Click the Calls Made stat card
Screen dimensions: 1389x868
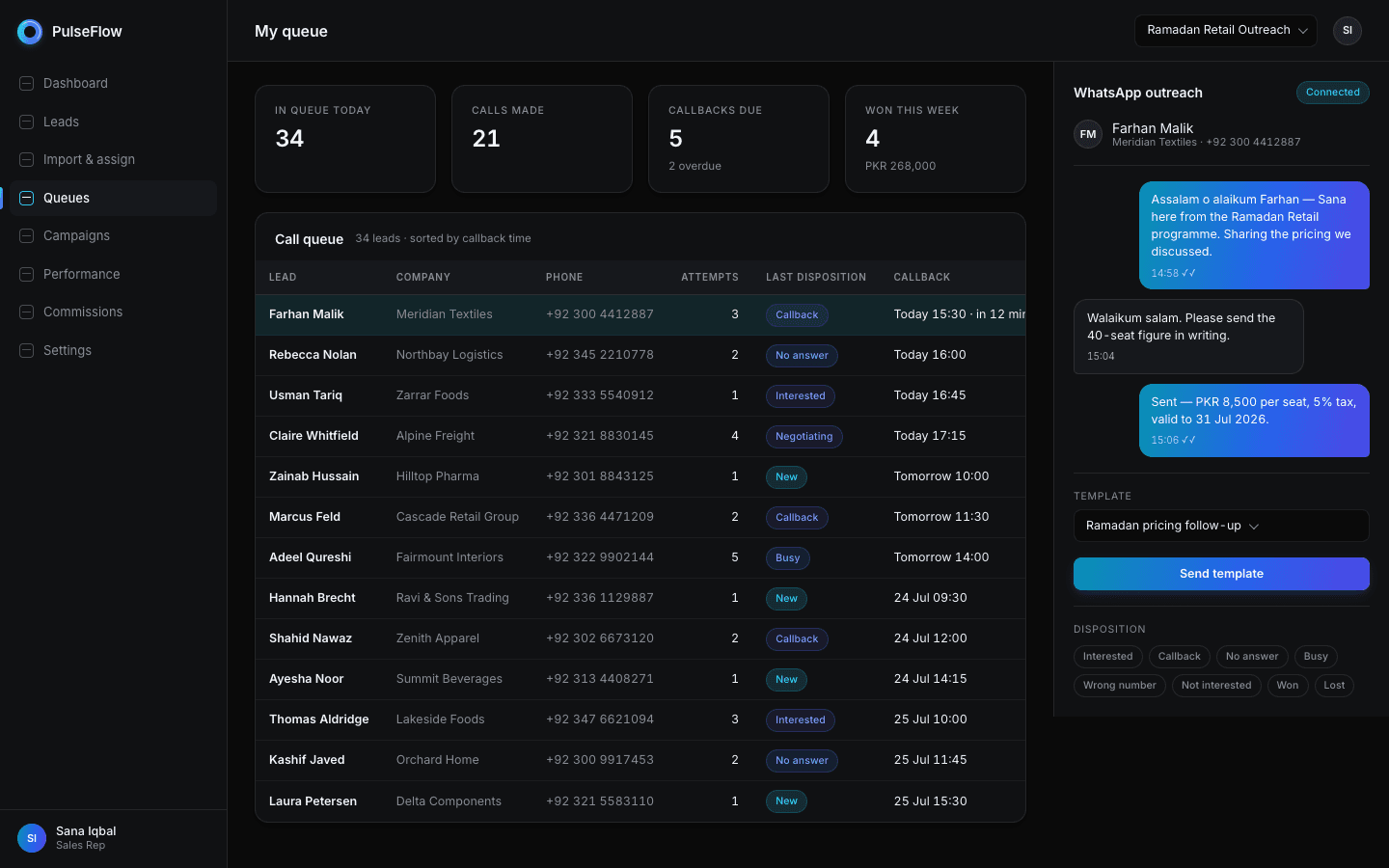[x=542, y=139]
